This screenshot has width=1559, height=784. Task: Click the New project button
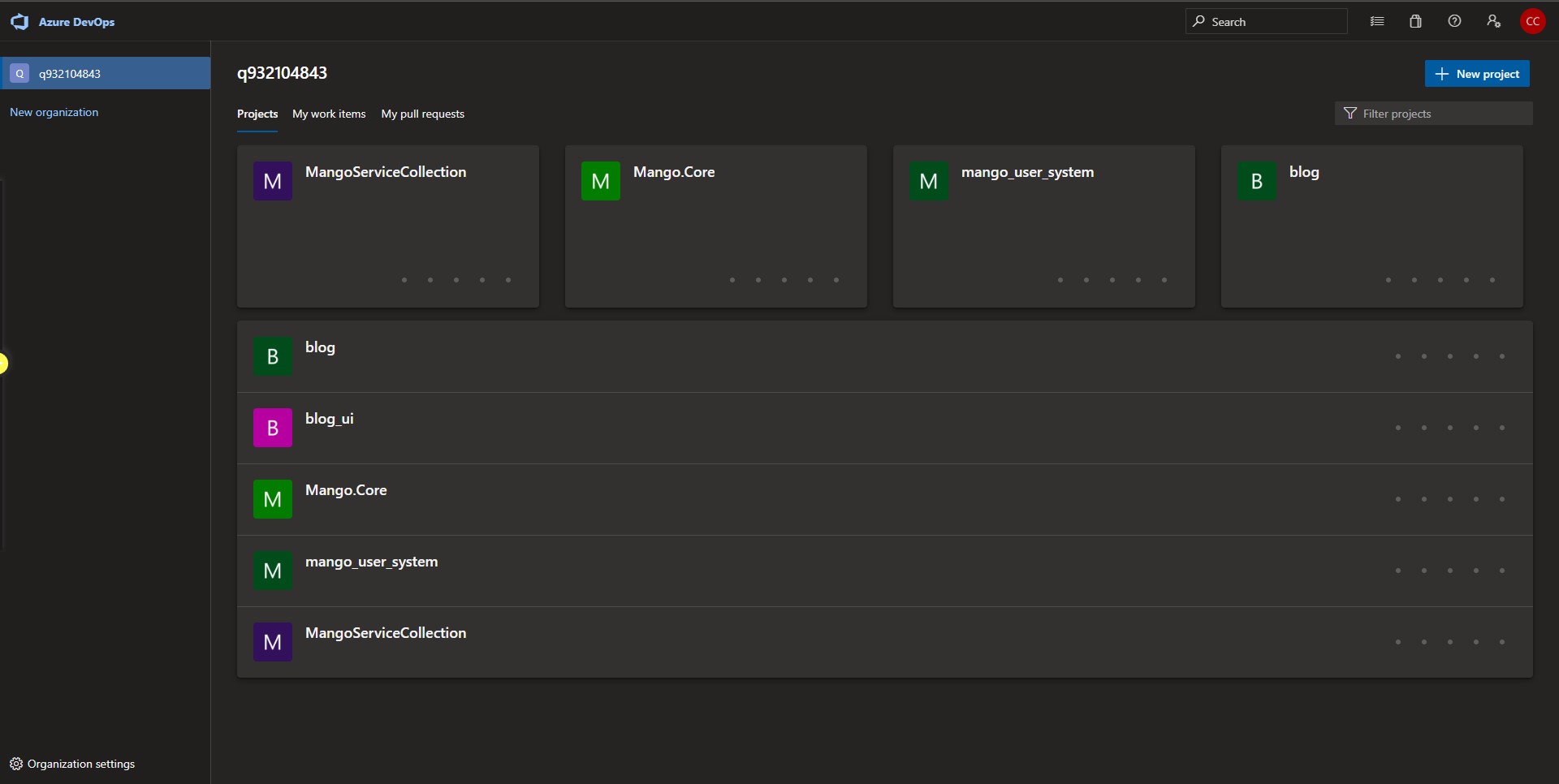coord(1477,73)
